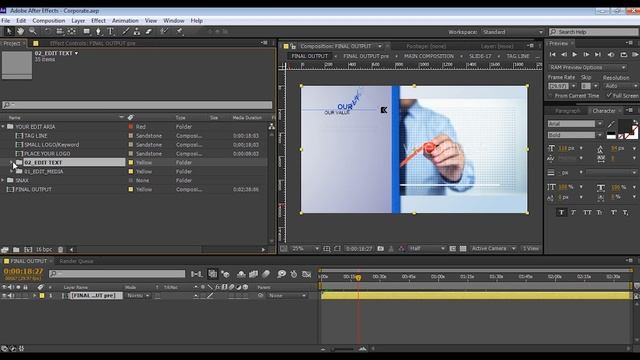Expand the 02_EDIT TEXT folder

(x=12, y=162)
